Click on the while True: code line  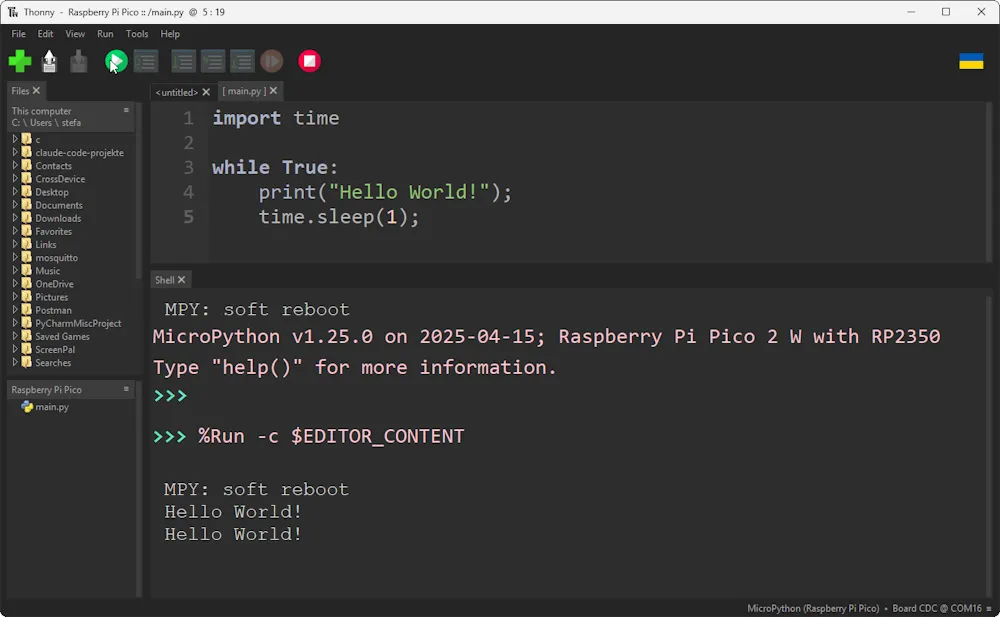(x=275, y=167)
